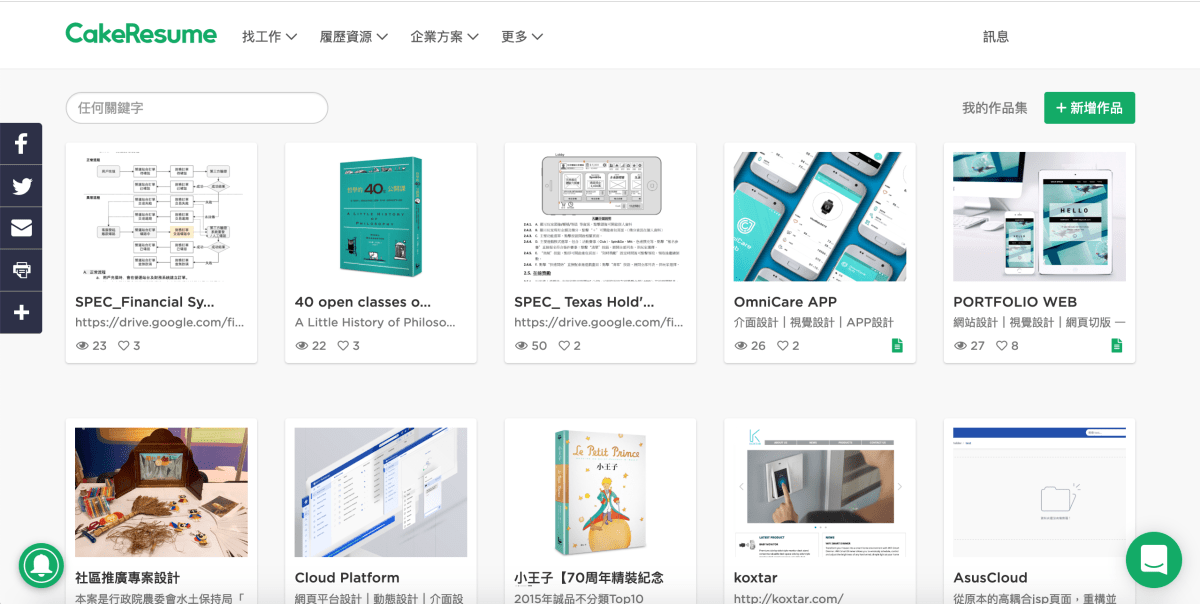Click document icon on PORTFOLIO WEB card
The image size is (1200, 604).
[x=1117, y=346]
